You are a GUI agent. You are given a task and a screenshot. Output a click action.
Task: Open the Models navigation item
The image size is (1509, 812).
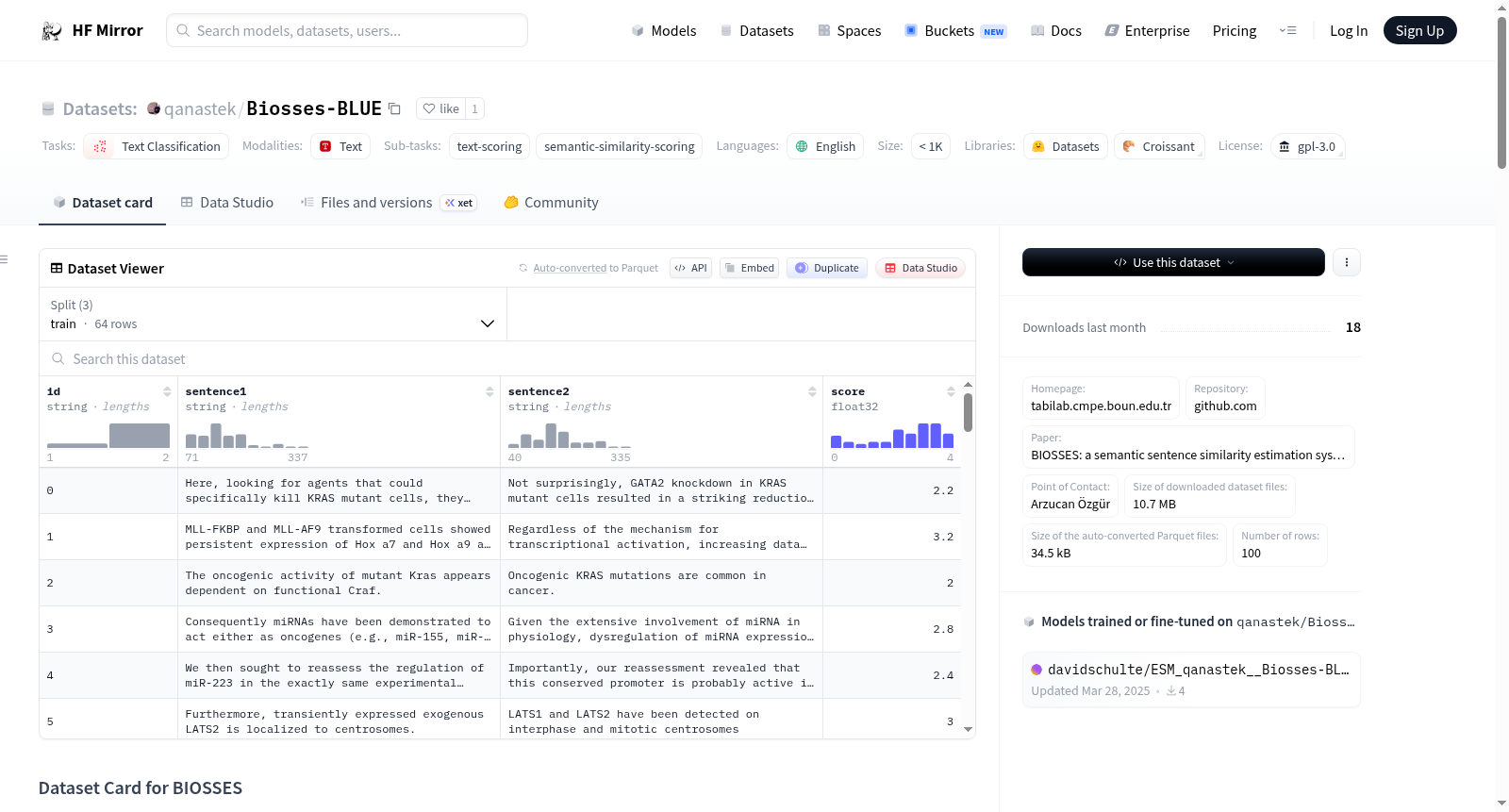coord(664,31)
